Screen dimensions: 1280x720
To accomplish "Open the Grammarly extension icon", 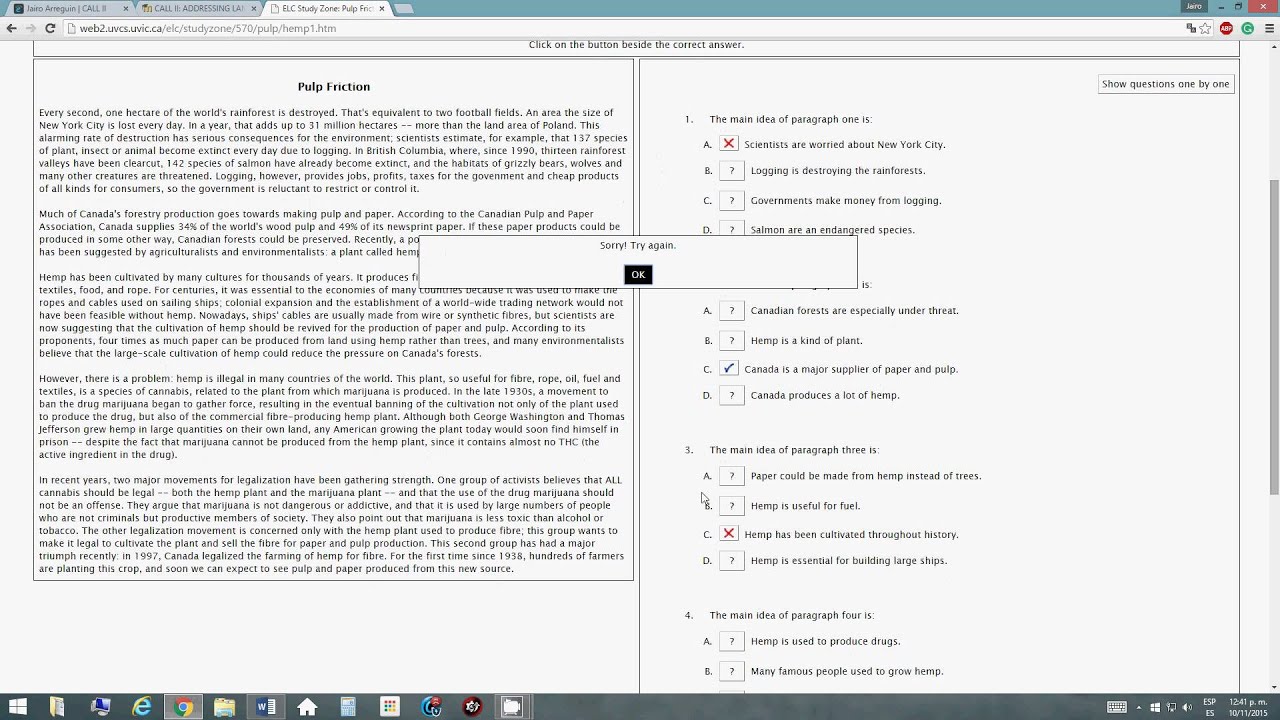I will point(1247,29).
